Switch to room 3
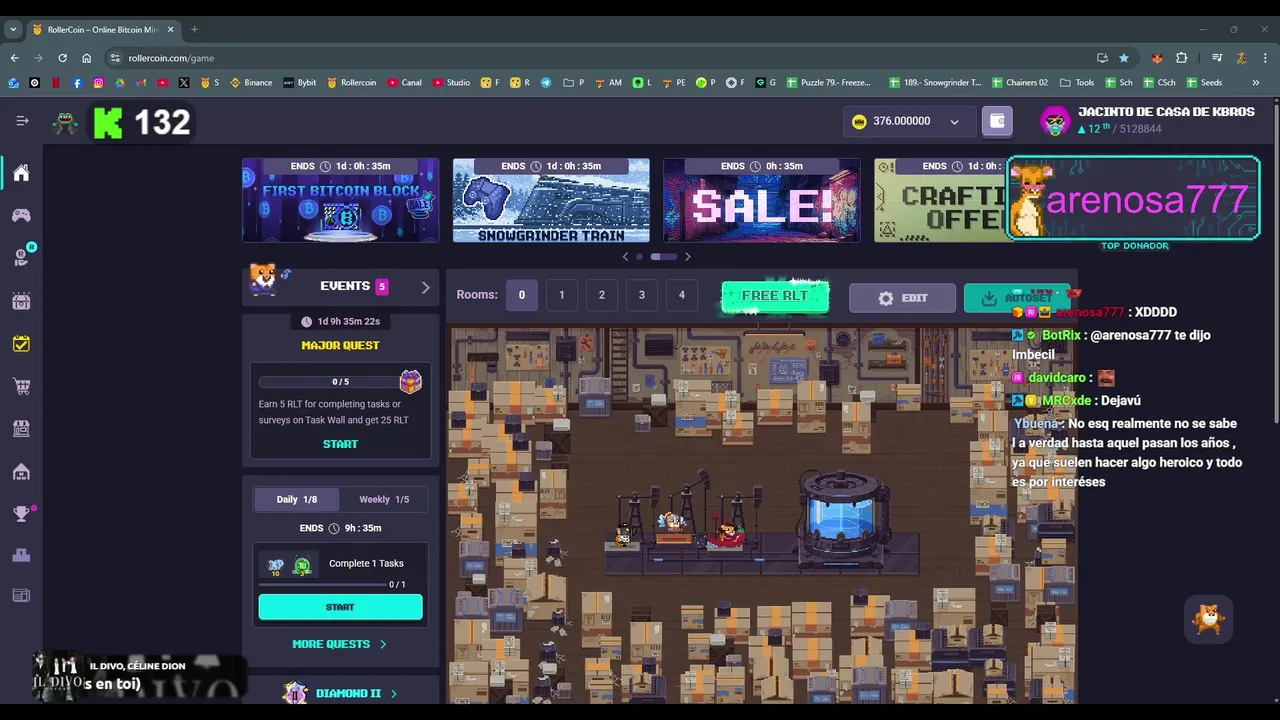This screenshot has width=1280, height=720. pyautogui.click(x=641, y=295)
